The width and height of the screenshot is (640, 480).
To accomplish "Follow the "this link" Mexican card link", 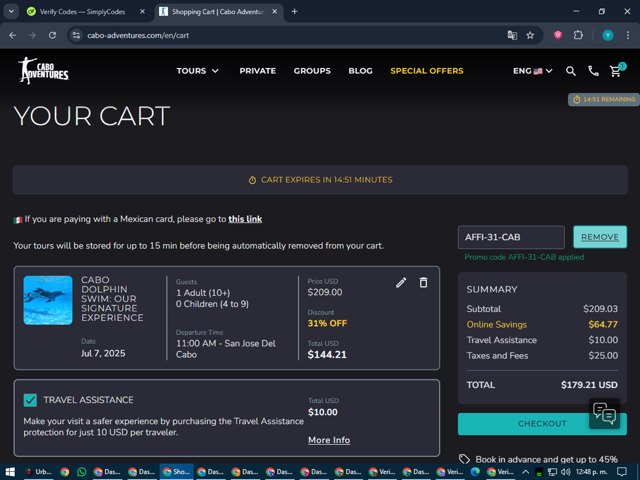I will [x=245, y=219].
